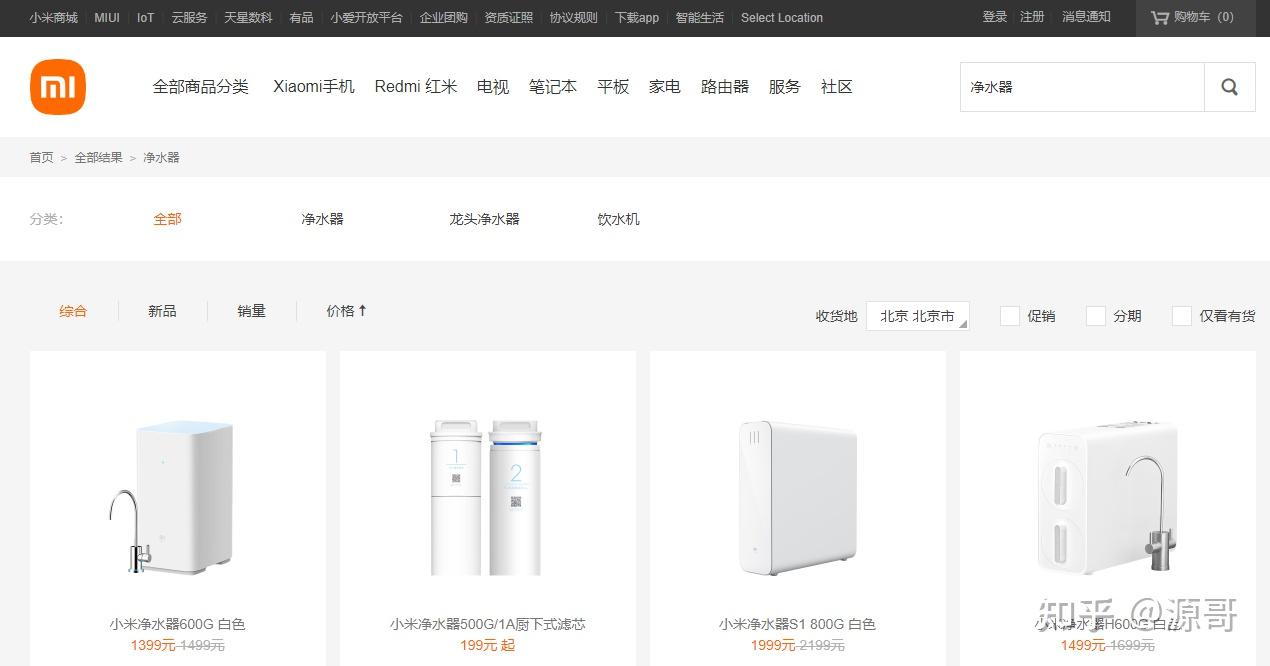Select the 综合 sort tab
Viewport: 1270px width, 666px height.
pyautogui.click(x=73, y=311)
